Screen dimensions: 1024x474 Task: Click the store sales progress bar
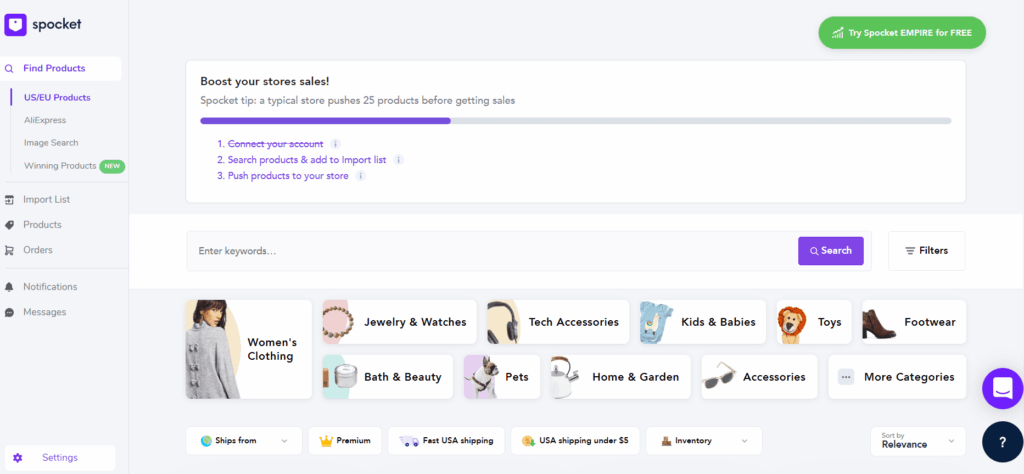pyautogui.click(x=575, y=121)
